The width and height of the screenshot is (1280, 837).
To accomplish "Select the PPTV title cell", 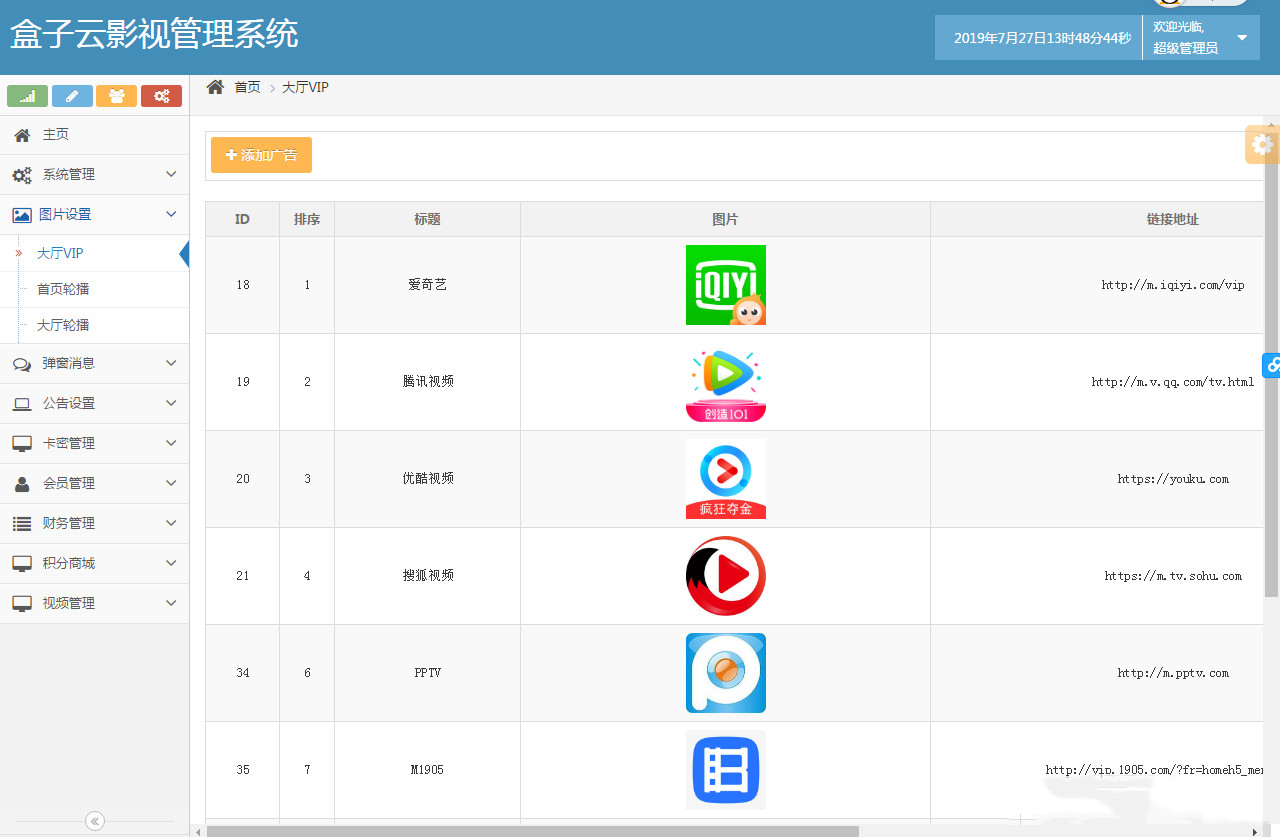I will (x=427, y=673).
